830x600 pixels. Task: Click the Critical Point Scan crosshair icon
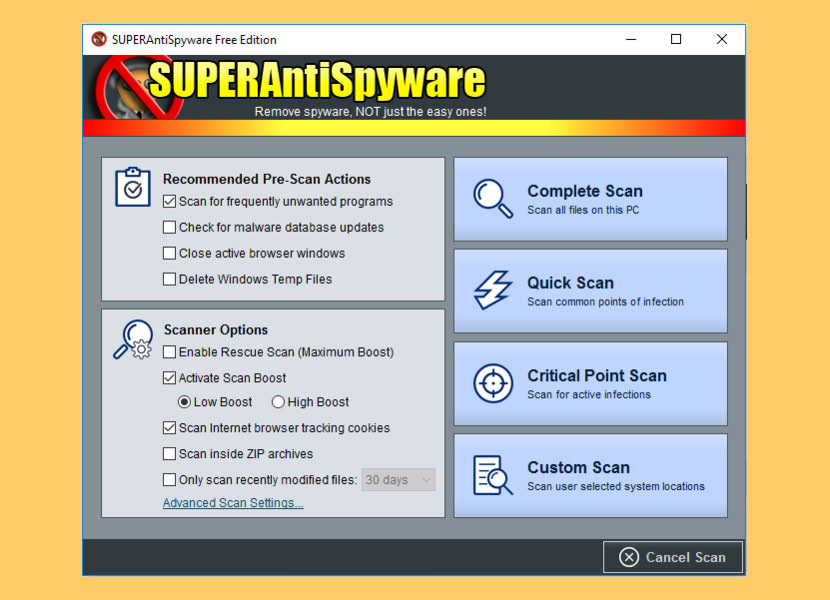(493, 383)
